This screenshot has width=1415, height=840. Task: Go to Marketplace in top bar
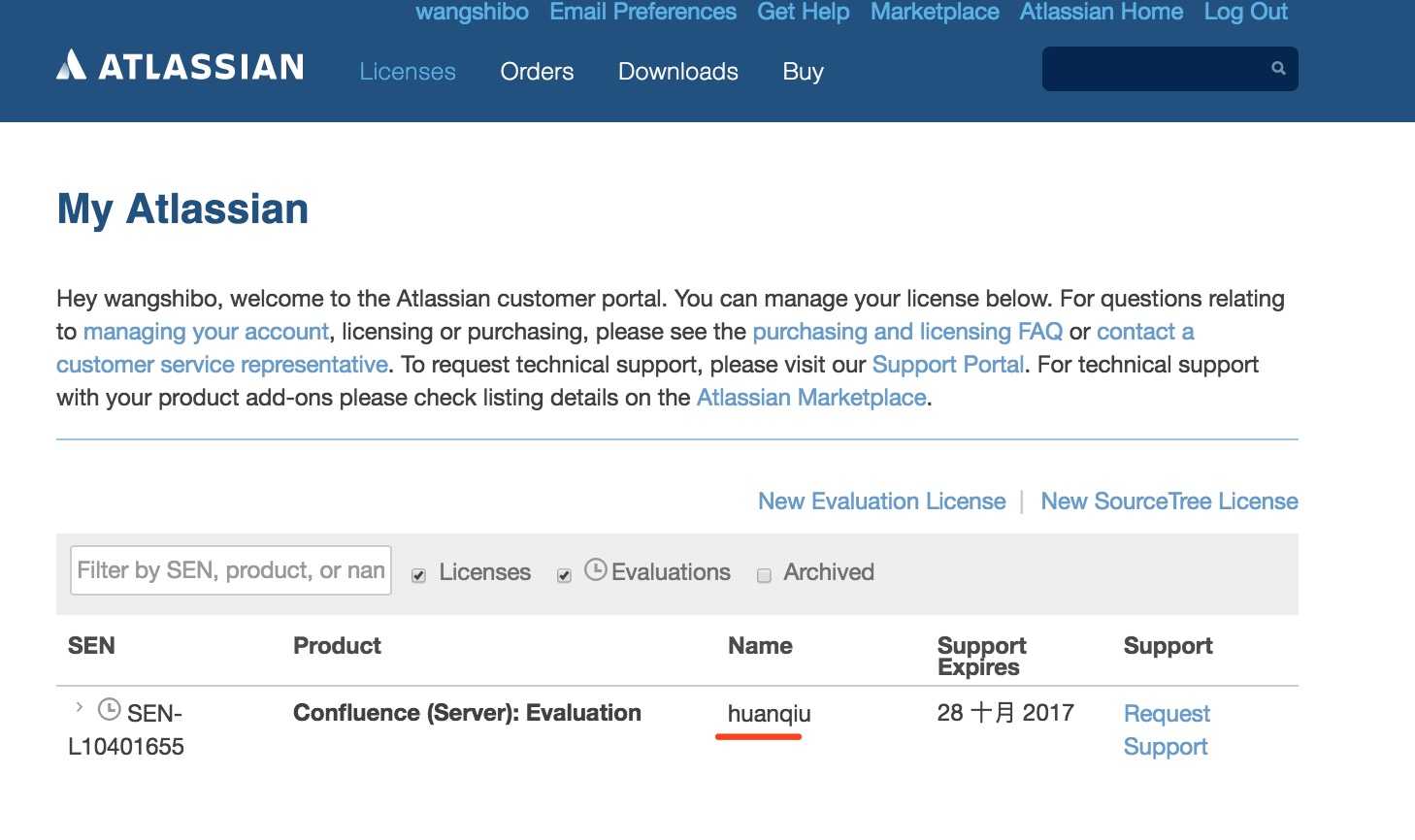(935, 12)
